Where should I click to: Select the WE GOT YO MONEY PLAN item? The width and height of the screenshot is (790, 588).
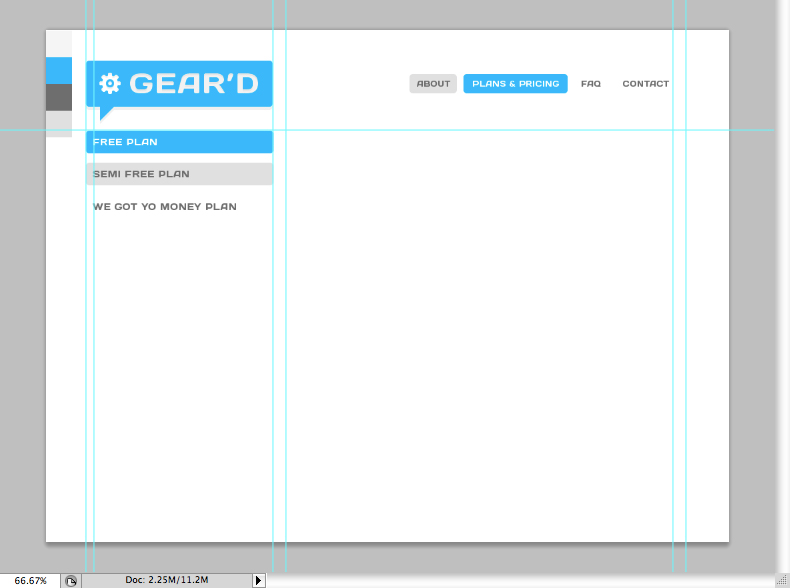165,207
